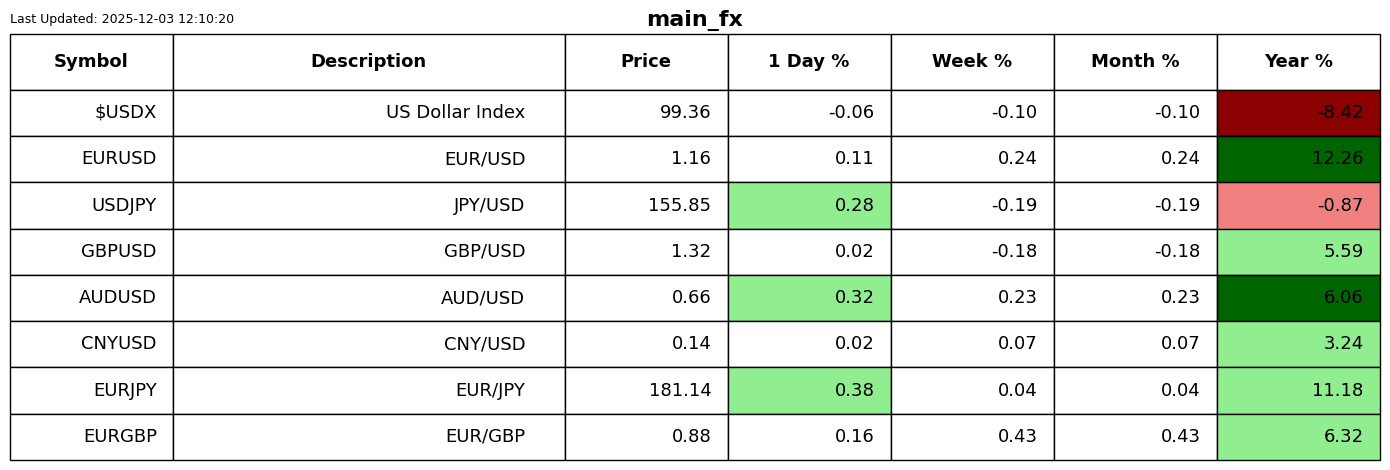The height and width of the screenshot is (470, 1390).
Task: Click the dark red -8.42 cell
Action: pyautogui.click(x=1298, y=113)
